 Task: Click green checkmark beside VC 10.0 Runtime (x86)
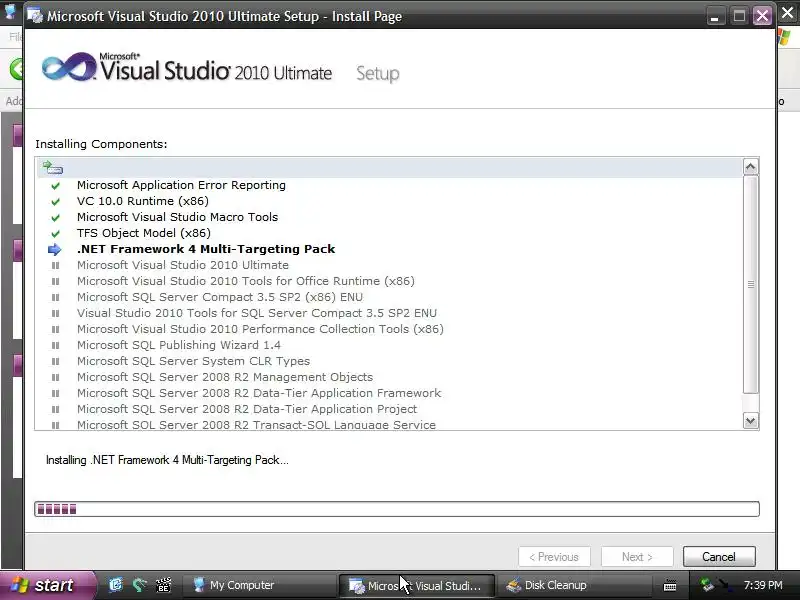56,202
